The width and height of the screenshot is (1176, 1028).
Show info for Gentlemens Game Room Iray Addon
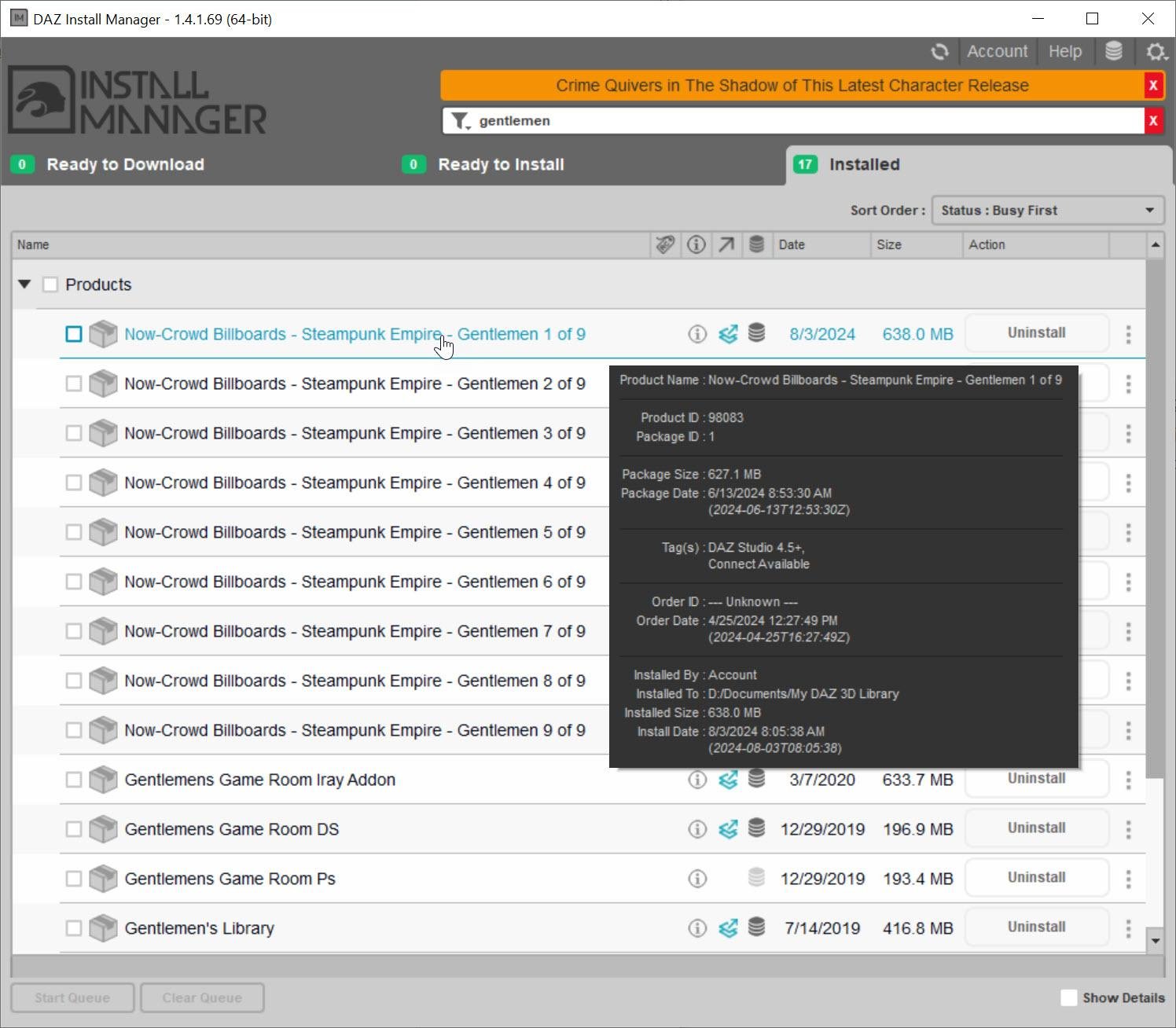click(697, 780)
